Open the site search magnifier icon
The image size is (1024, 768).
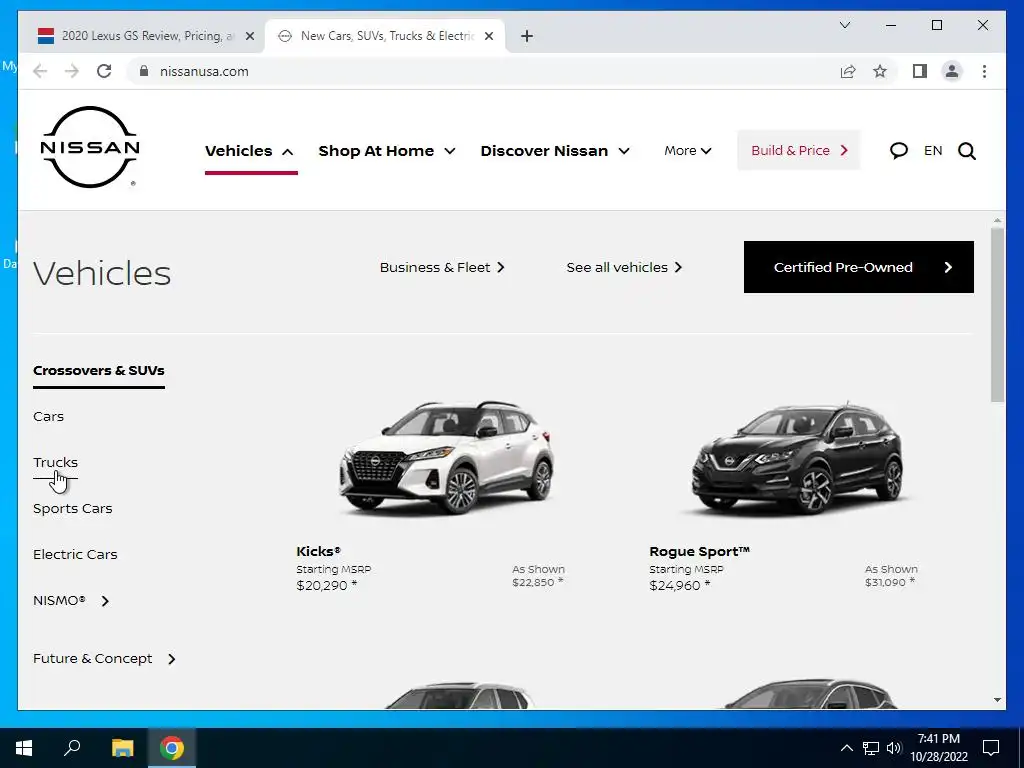(x=967, y=151)
